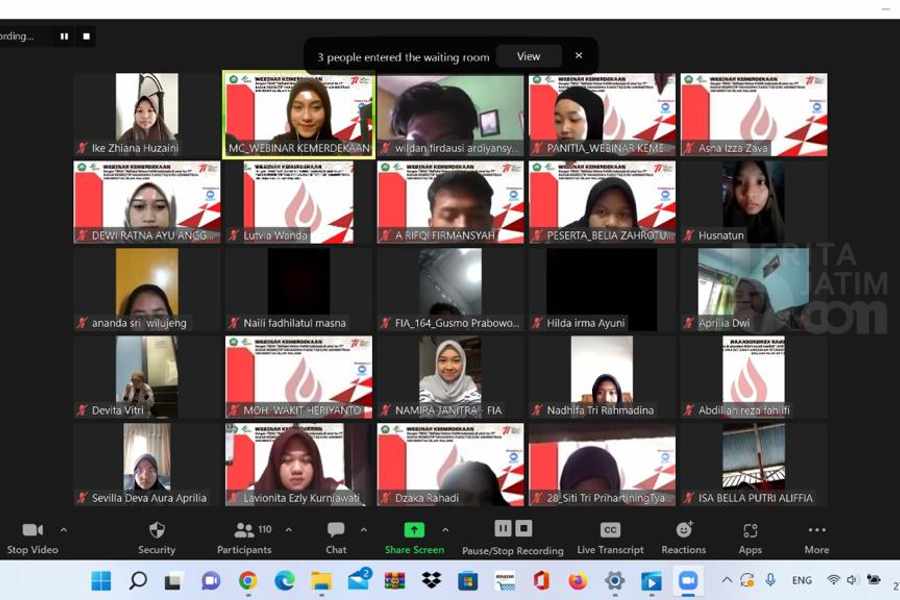This screenshot has height=600, width=900.
Task: Expand options arrow beside Chat
Action: (x=364, y=530)
